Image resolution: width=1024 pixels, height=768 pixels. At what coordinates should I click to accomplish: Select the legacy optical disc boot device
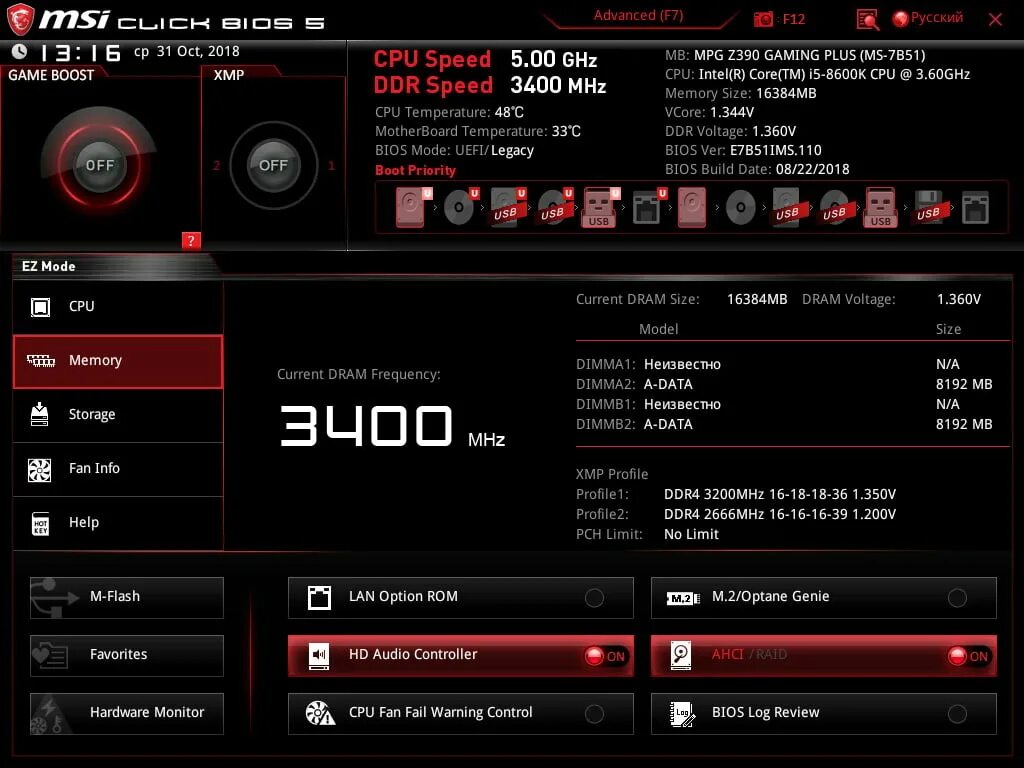click(740, 208)
